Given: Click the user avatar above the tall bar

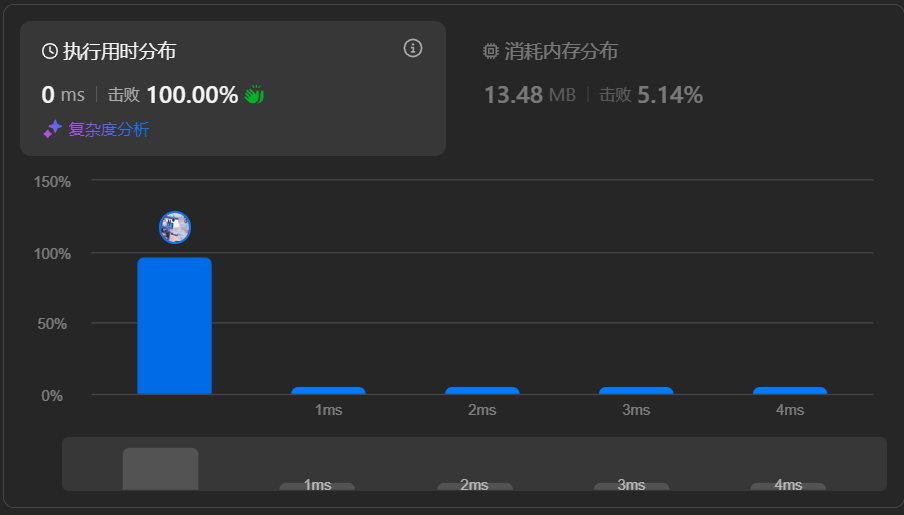Looking at the screenshot, I should tap(175, 227).
